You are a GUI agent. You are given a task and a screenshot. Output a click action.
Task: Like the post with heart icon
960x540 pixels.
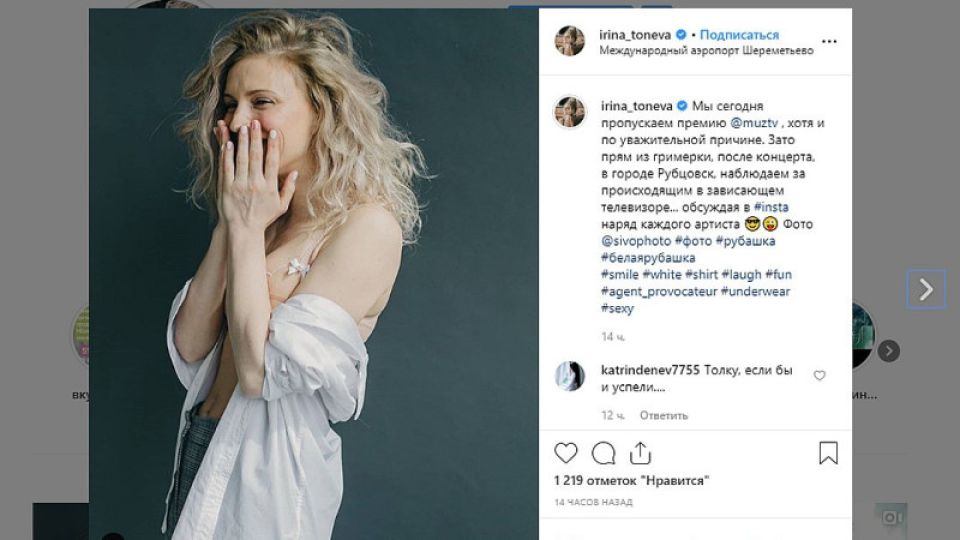pyautogui.click(x=566, y=453)
